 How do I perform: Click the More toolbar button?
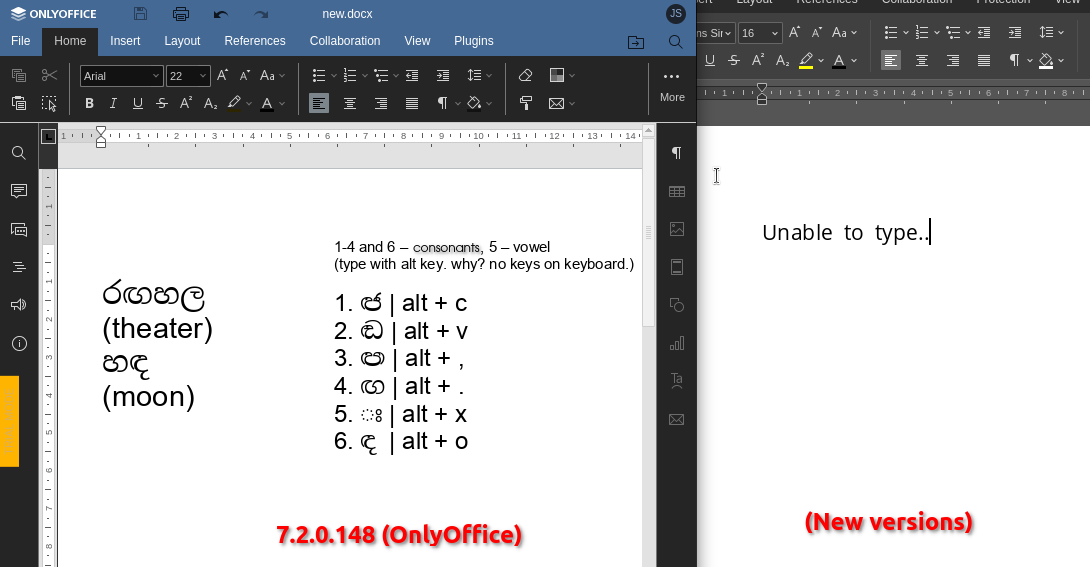[672, 87]
